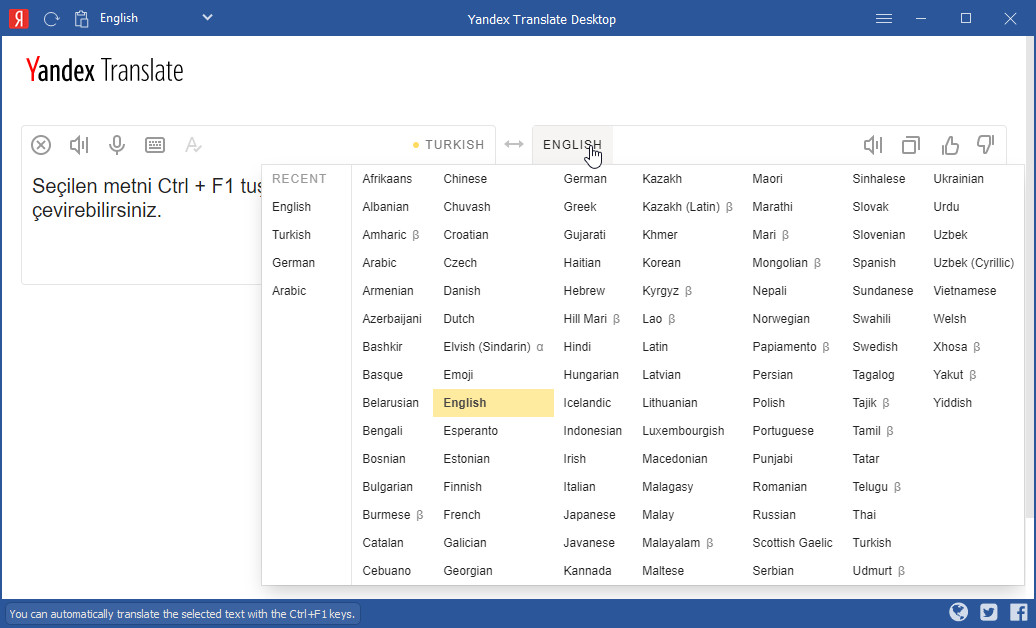Screen dimensions: 1036x628
Task: Pick Kannada from the language list
Action: (587, 570)
